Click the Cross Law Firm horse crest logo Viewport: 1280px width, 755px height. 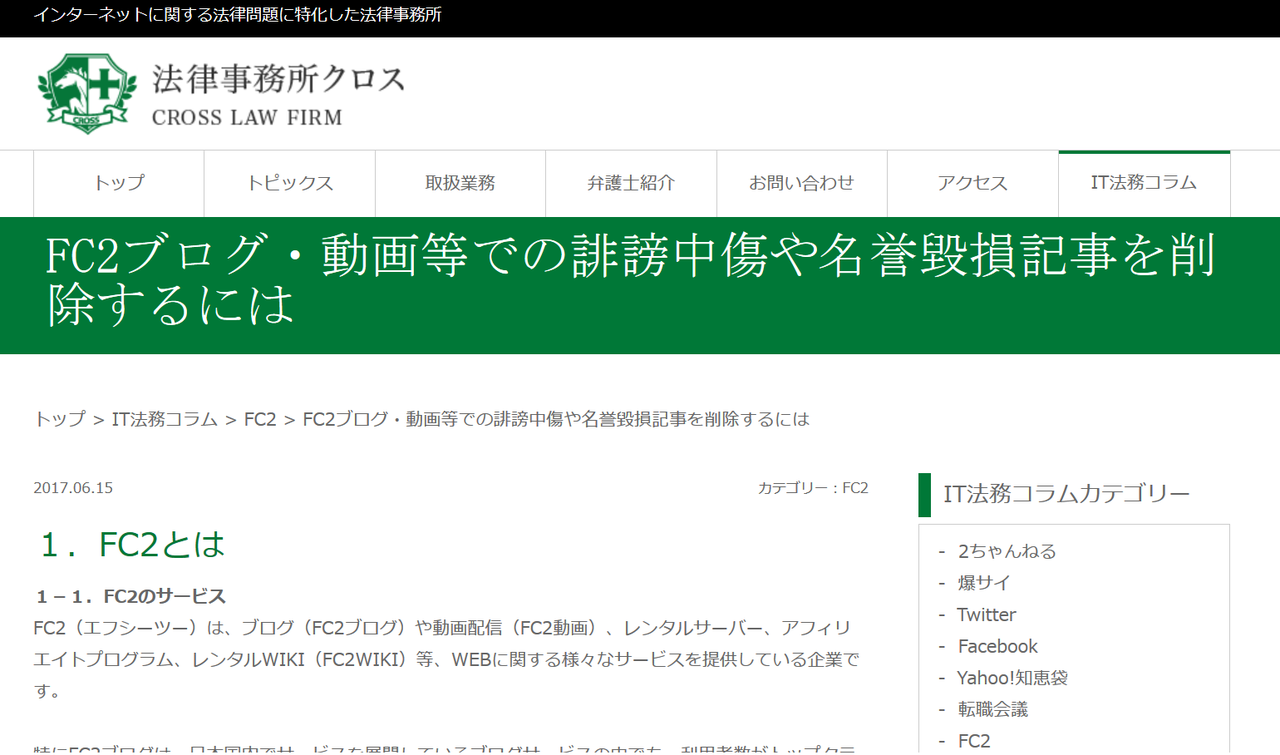[87, 93]
